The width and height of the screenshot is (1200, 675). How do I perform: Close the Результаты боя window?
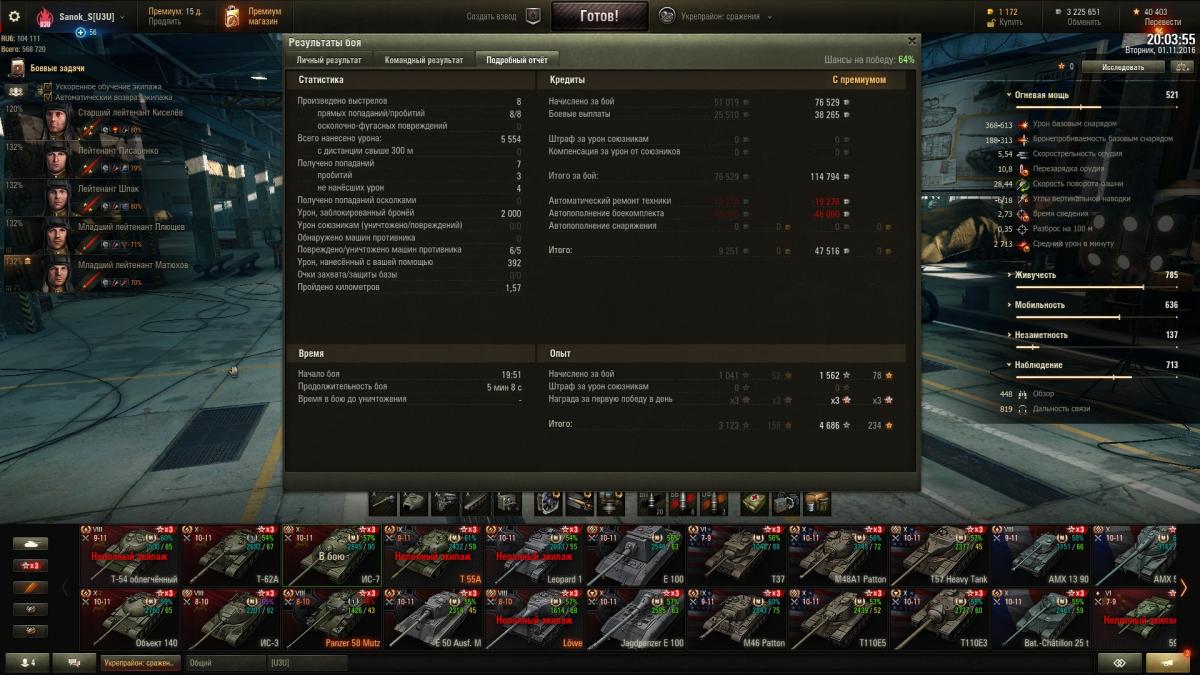pos(911,41)
